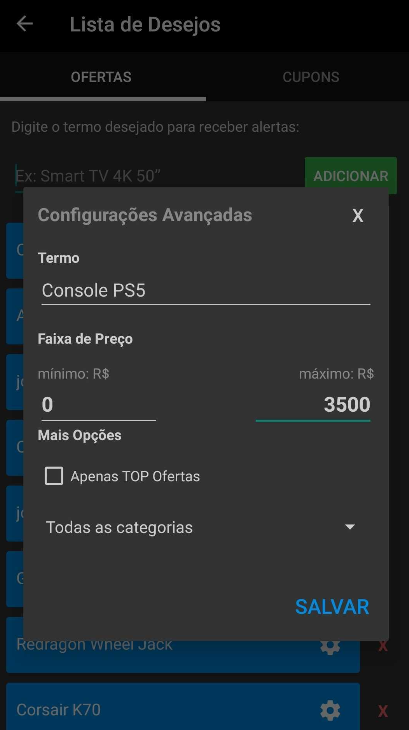Click the search term input Smart TV

tap(156, 176)
